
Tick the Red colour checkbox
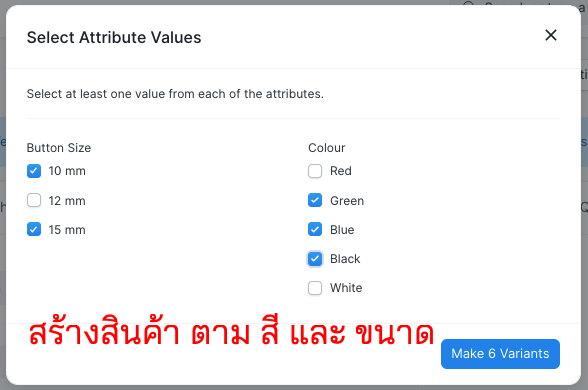click(315, 171)
